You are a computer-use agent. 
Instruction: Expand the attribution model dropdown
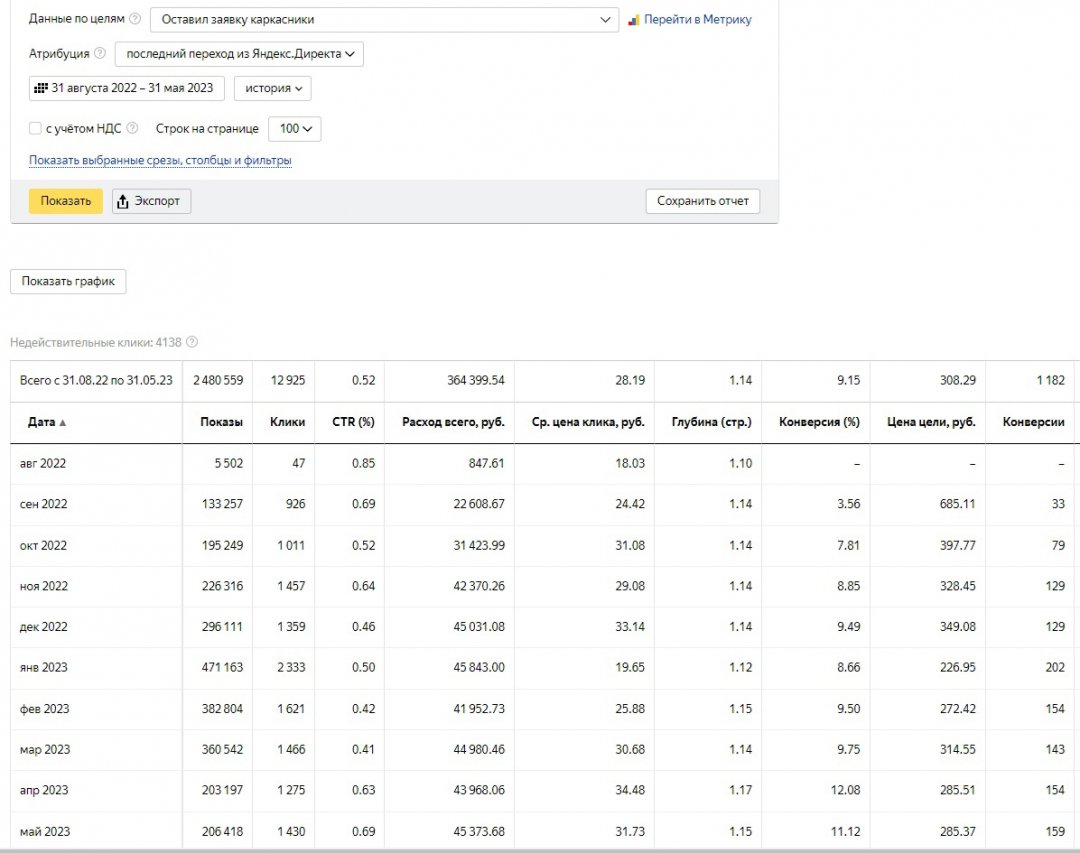point(239,54)
